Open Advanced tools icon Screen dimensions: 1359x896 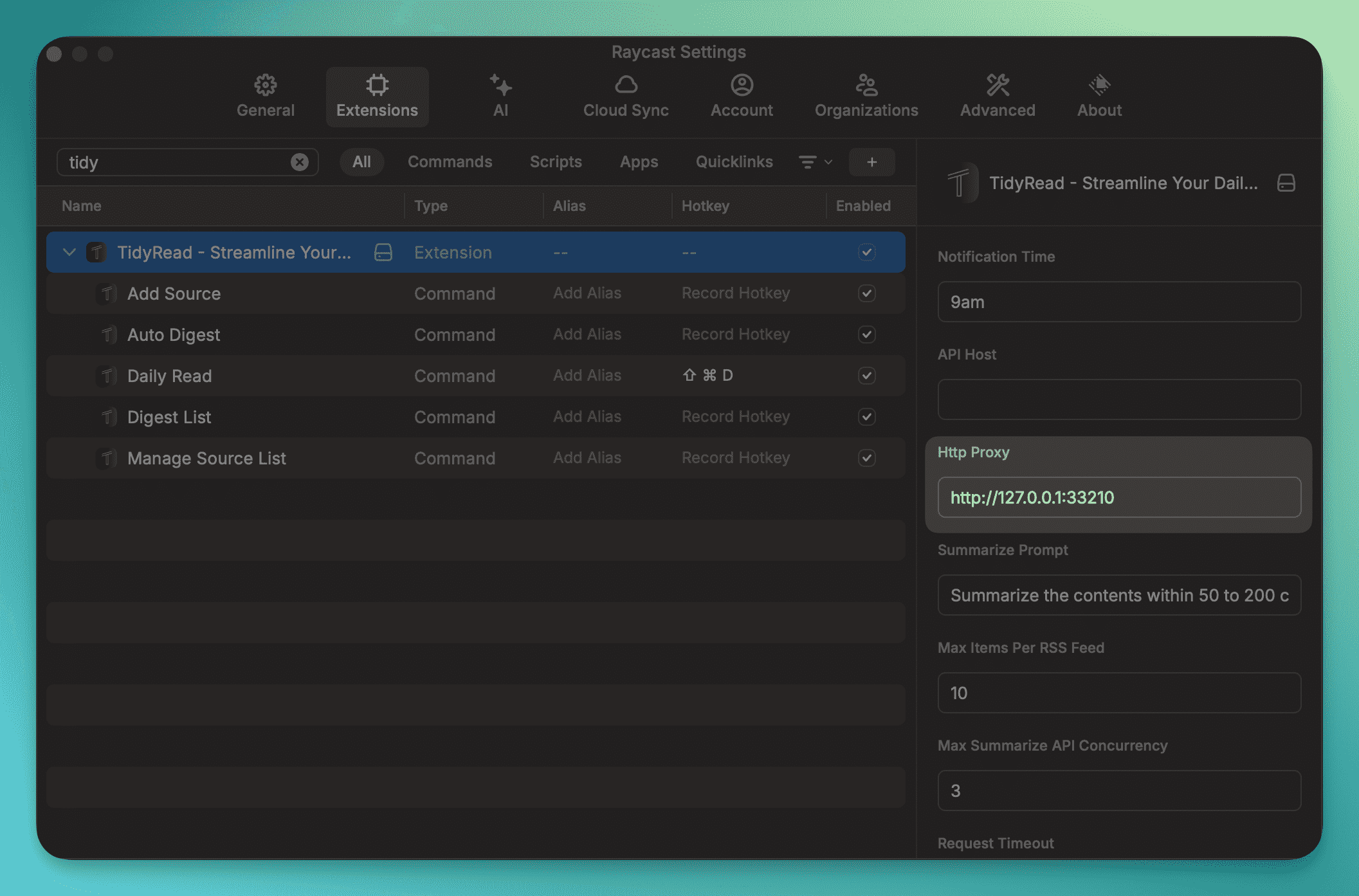[x=998, y=85]
